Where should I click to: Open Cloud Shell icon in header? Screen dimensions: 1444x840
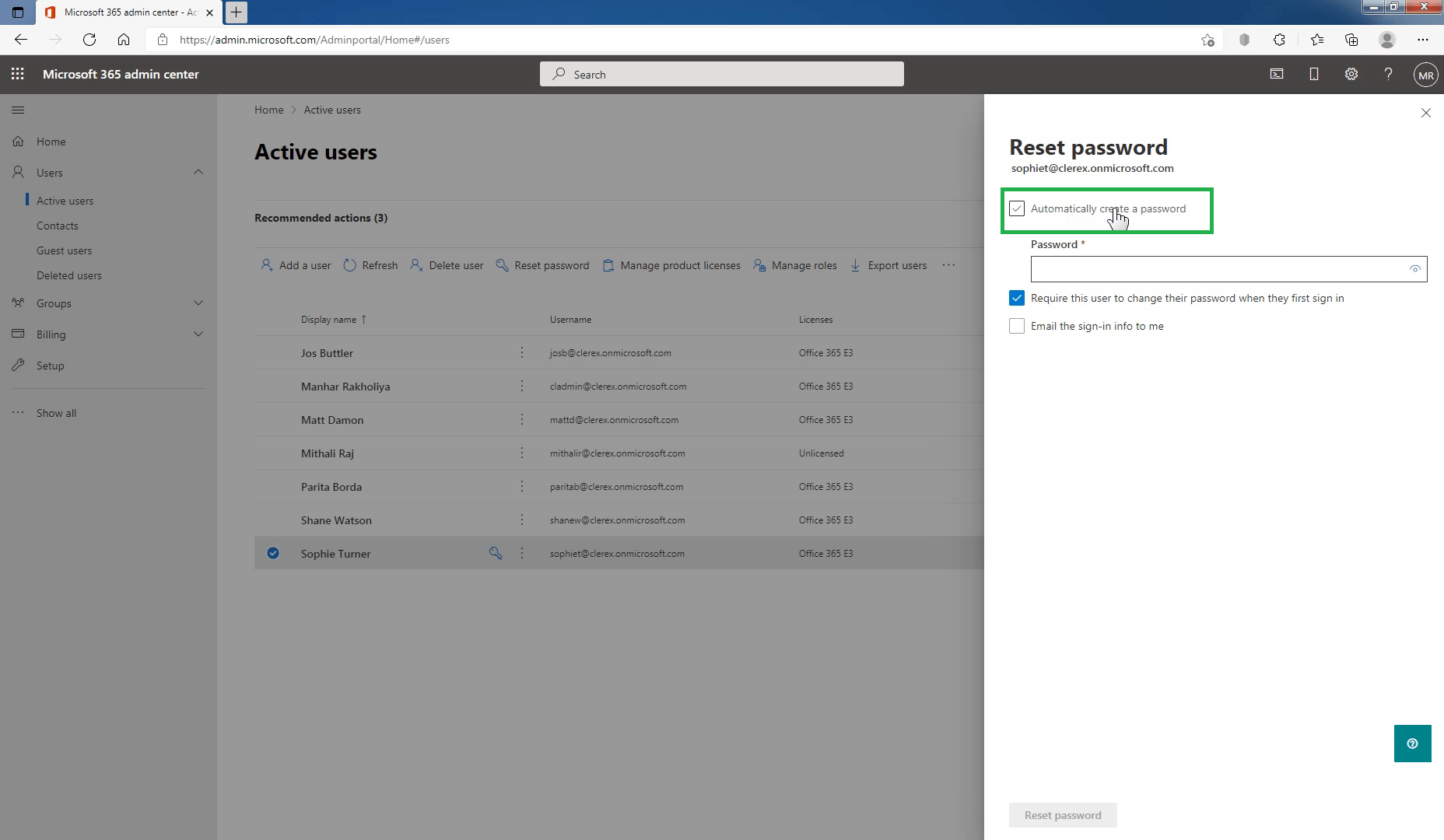click(1277, 74)
